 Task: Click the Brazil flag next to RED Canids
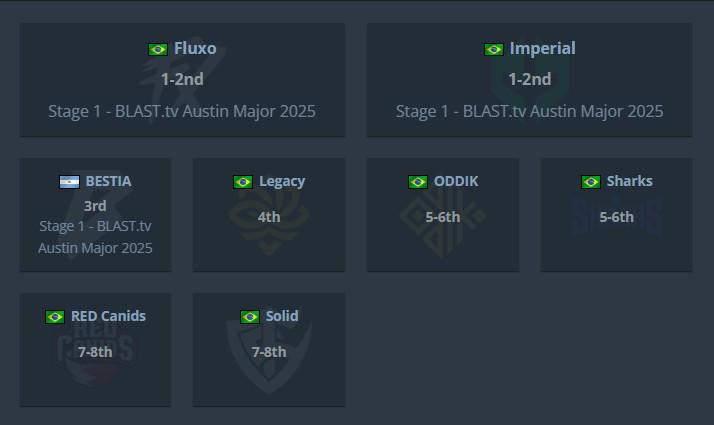55,317
